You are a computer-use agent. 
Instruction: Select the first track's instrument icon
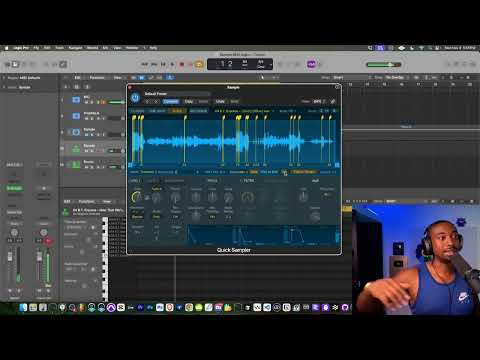tap(76, 100)
